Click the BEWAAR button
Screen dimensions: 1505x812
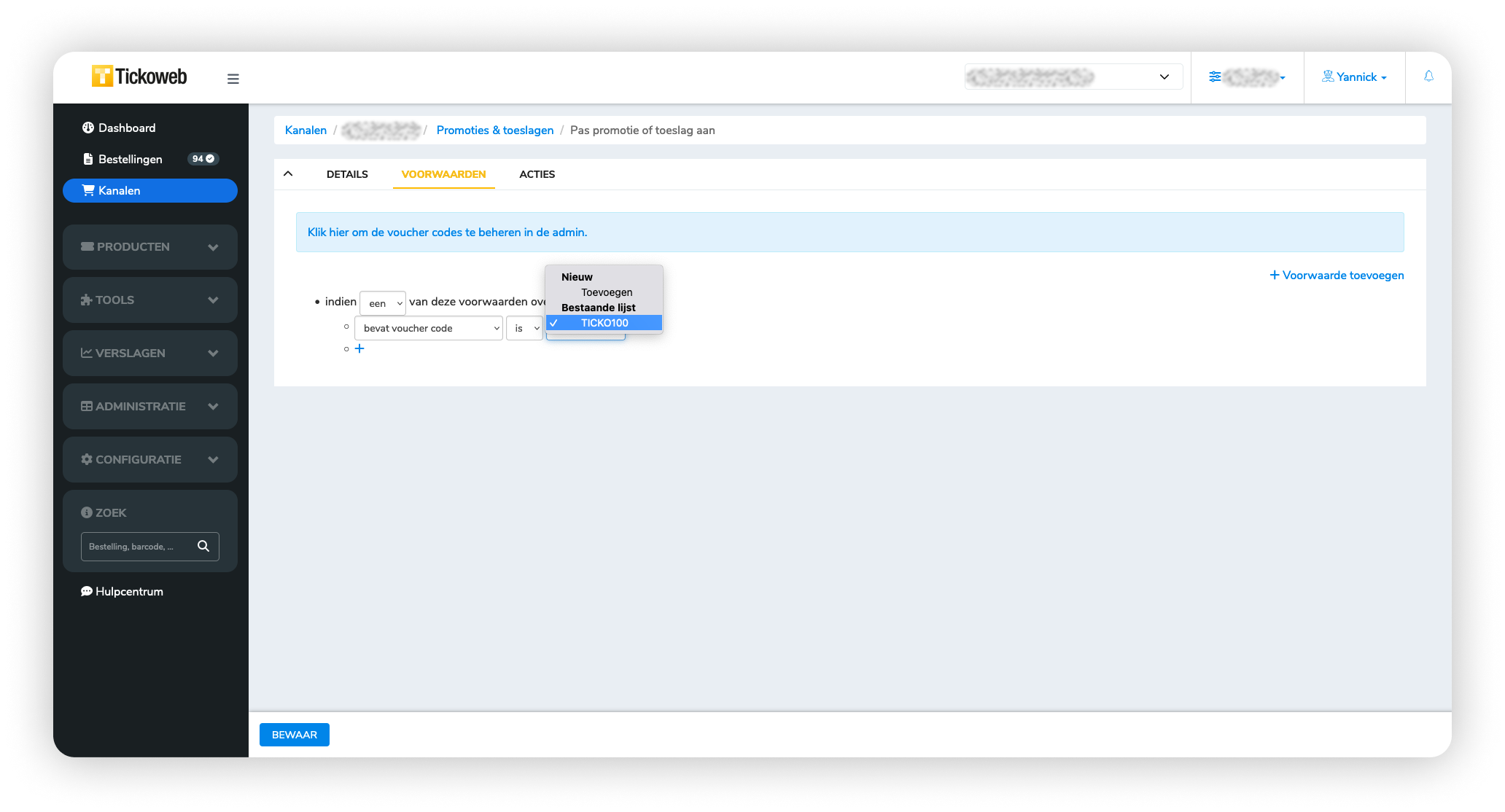294,735
